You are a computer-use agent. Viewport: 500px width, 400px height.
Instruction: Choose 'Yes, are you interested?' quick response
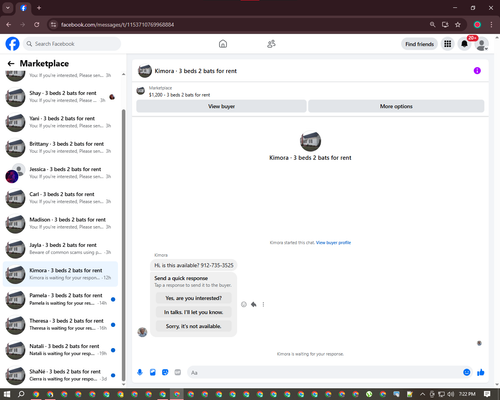[193, 298]
